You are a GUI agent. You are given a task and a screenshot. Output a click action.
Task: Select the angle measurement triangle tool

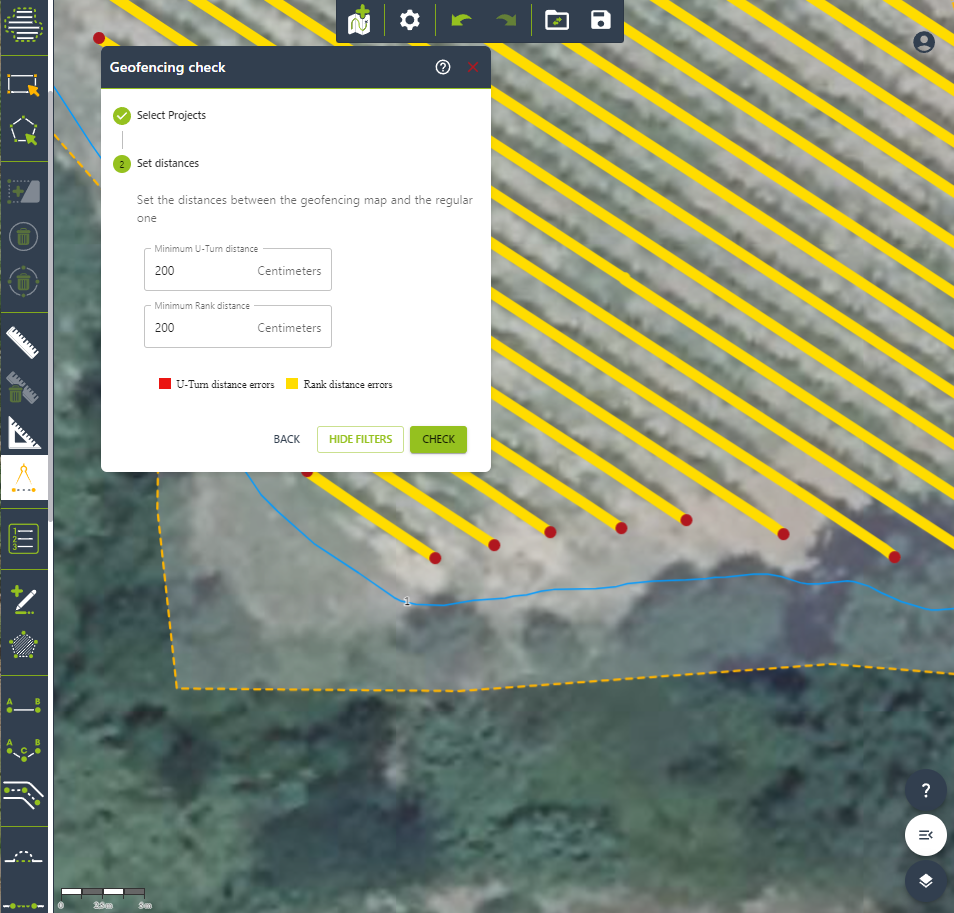pyautogui.click(x=23, y=433)
